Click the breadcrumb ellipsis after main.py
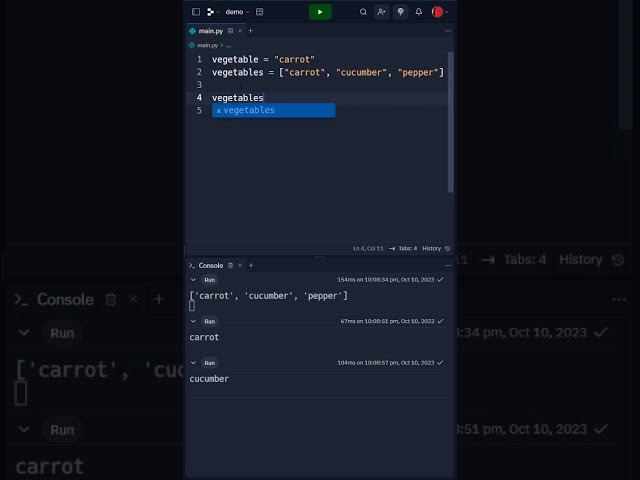This screenshot has width=640, height=480. pos(228,46)
